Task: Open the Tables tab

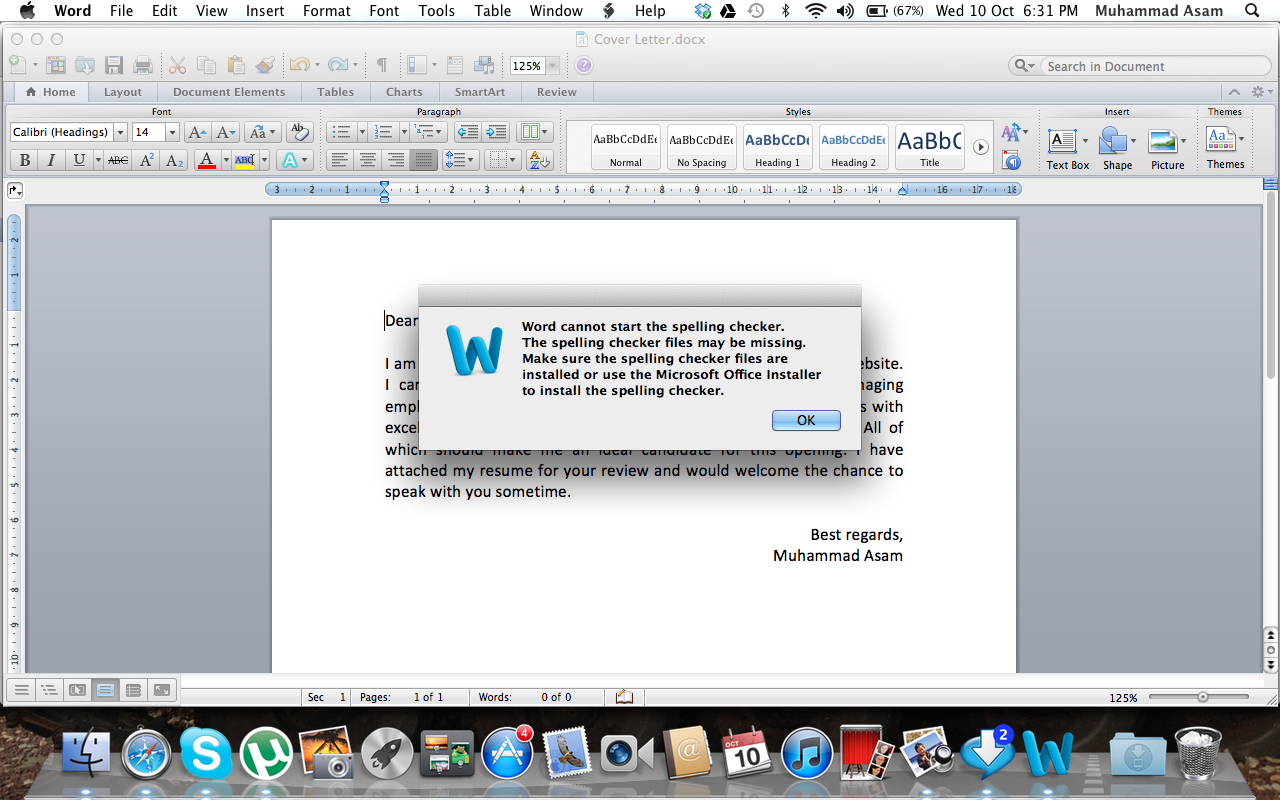Action: (x=335, y=92)
